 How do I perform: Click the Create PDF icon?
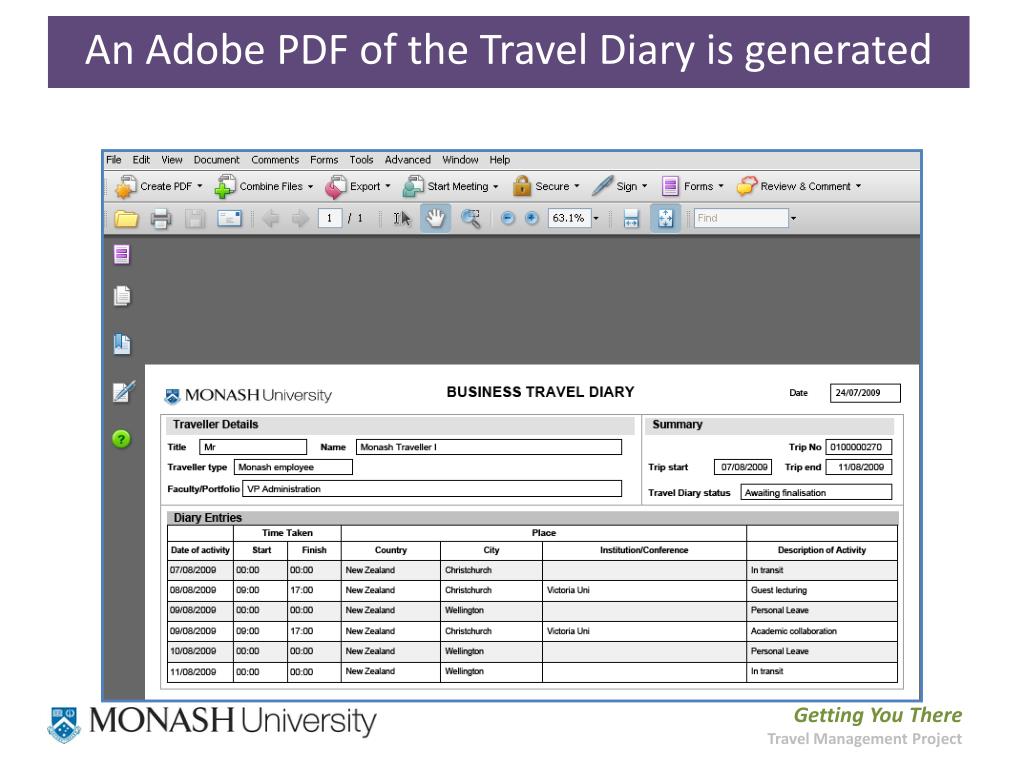click(125, 187)
